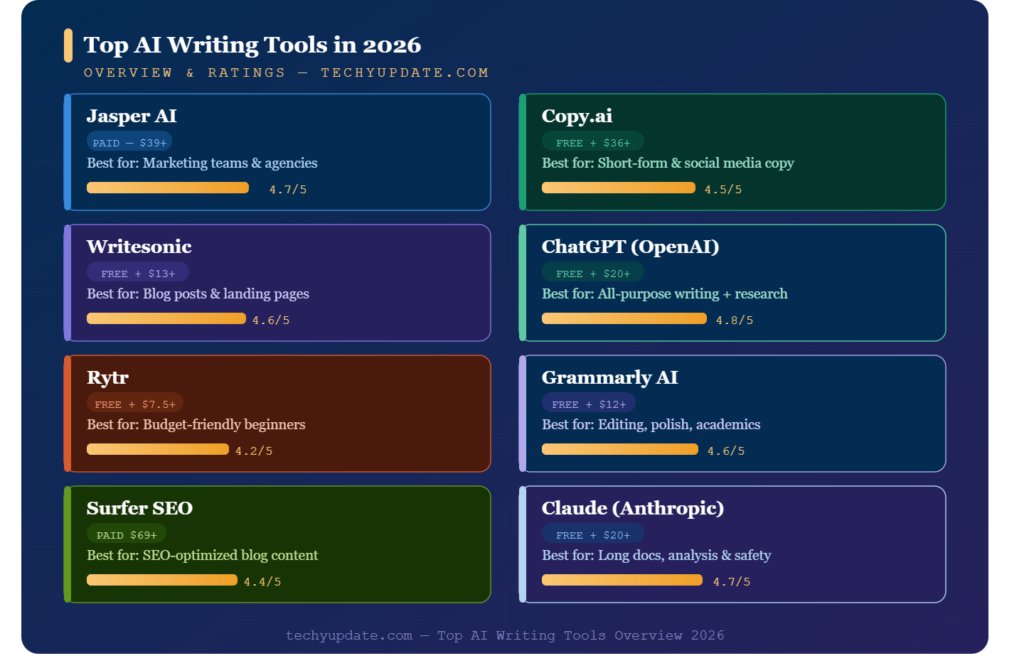
Task: Click the 'FREE + $13+' price badge
Action: pyautogui.click(x=138, y=273)
